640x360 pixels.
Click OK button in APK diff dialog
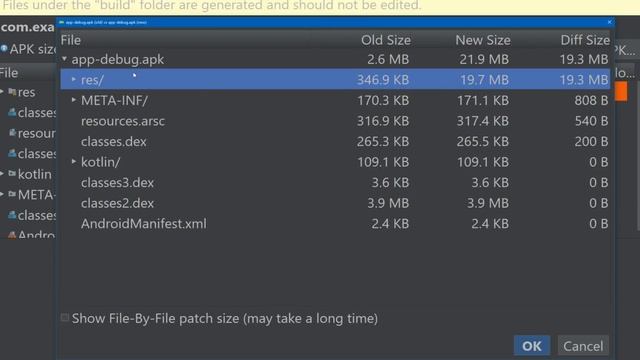click(531, 346)
